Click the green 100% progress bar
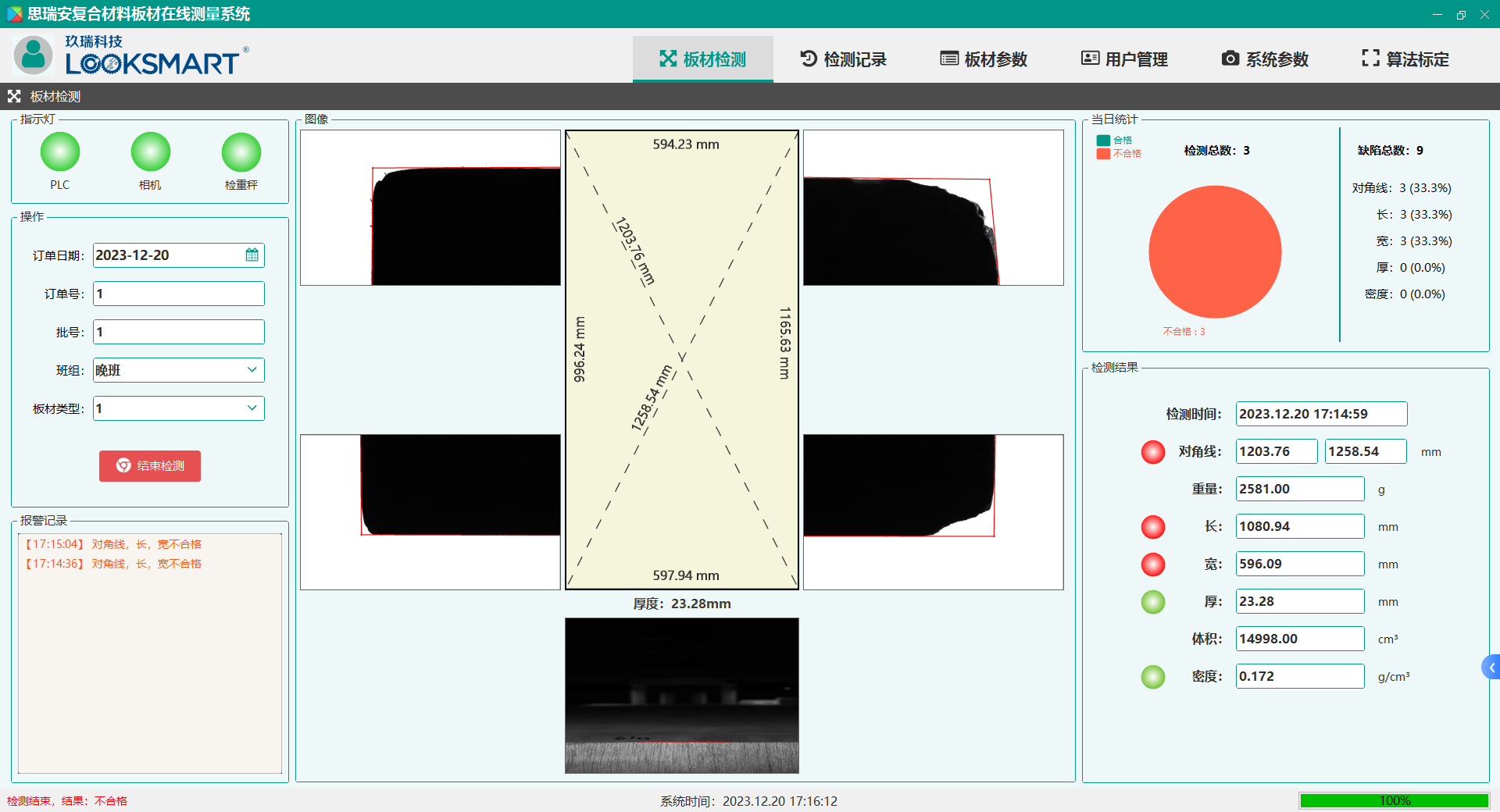Screen dimensions: 1500x812 (x=1394, y=800)
